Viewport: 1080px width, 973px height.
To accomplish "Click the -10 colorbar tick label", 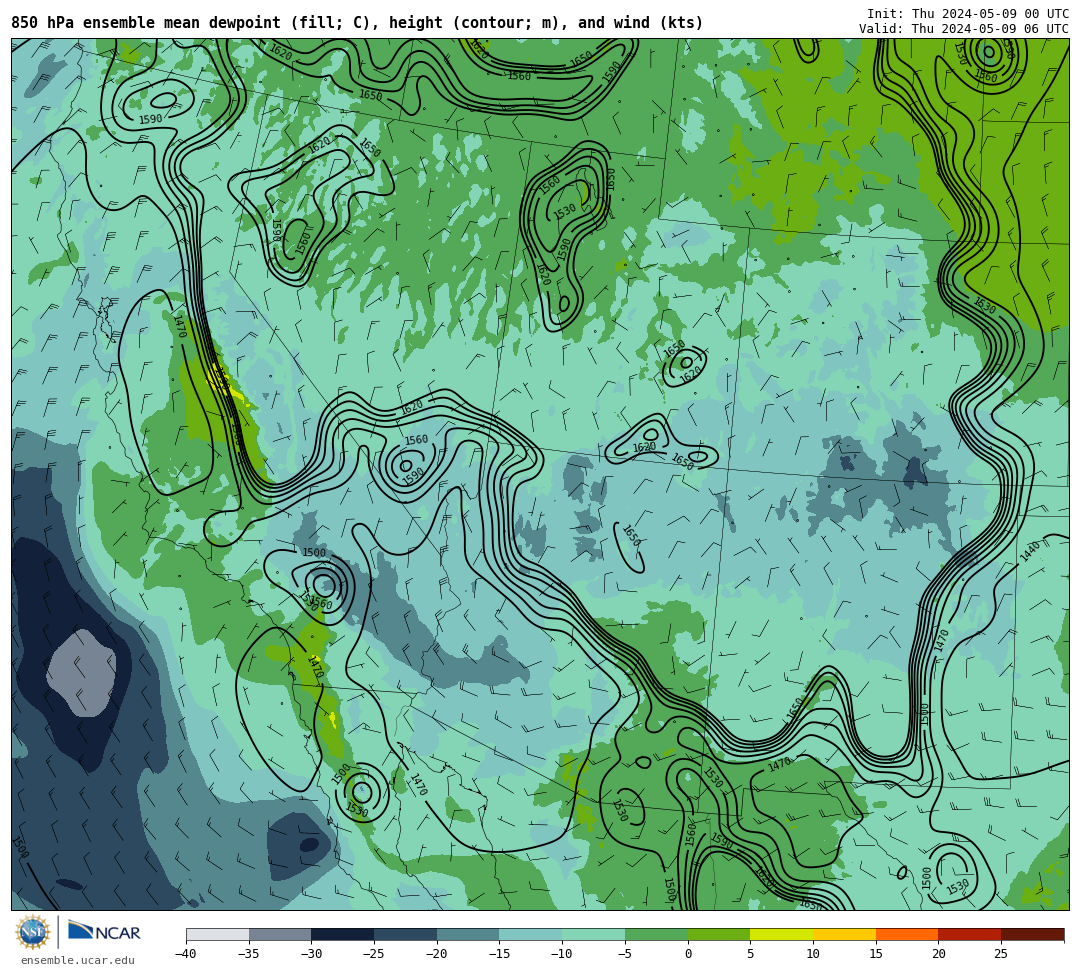I will click(x=562, y=954).
